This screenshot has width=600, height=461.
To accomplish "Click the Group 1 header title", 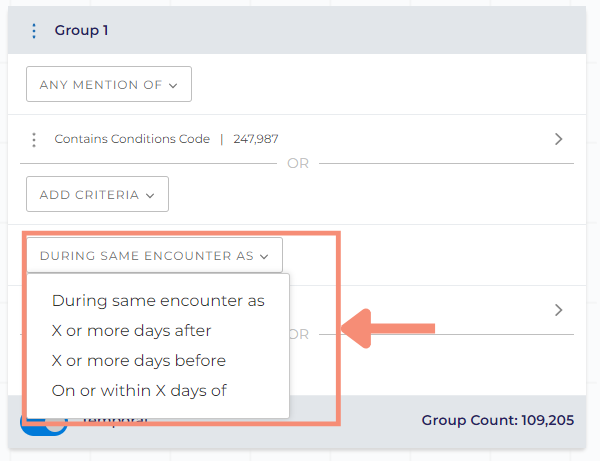I will pyautogui.click(x=81, y=30).
